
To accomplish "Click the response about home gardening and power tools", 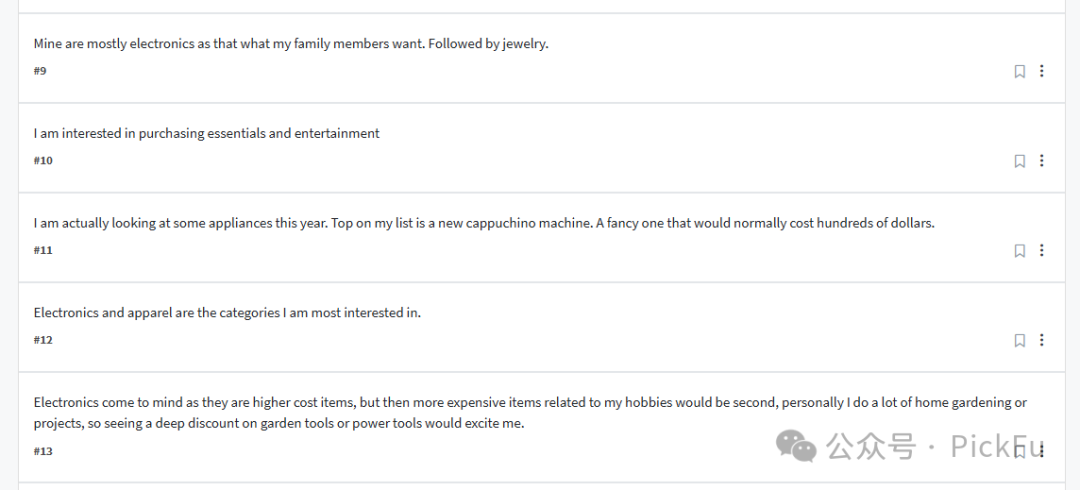I will coord(530,413).
